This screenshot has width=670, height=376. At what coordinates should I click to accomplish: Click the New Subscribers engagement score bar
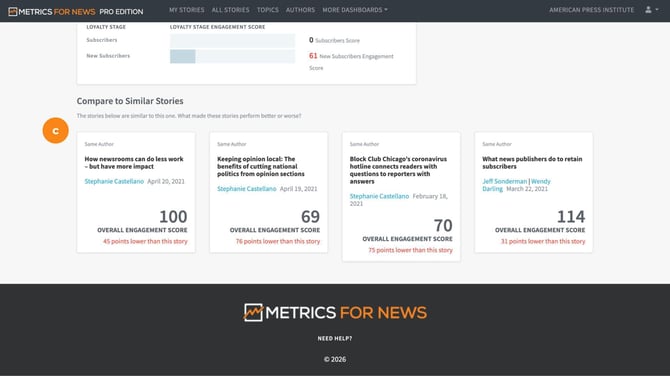(232, 56)
